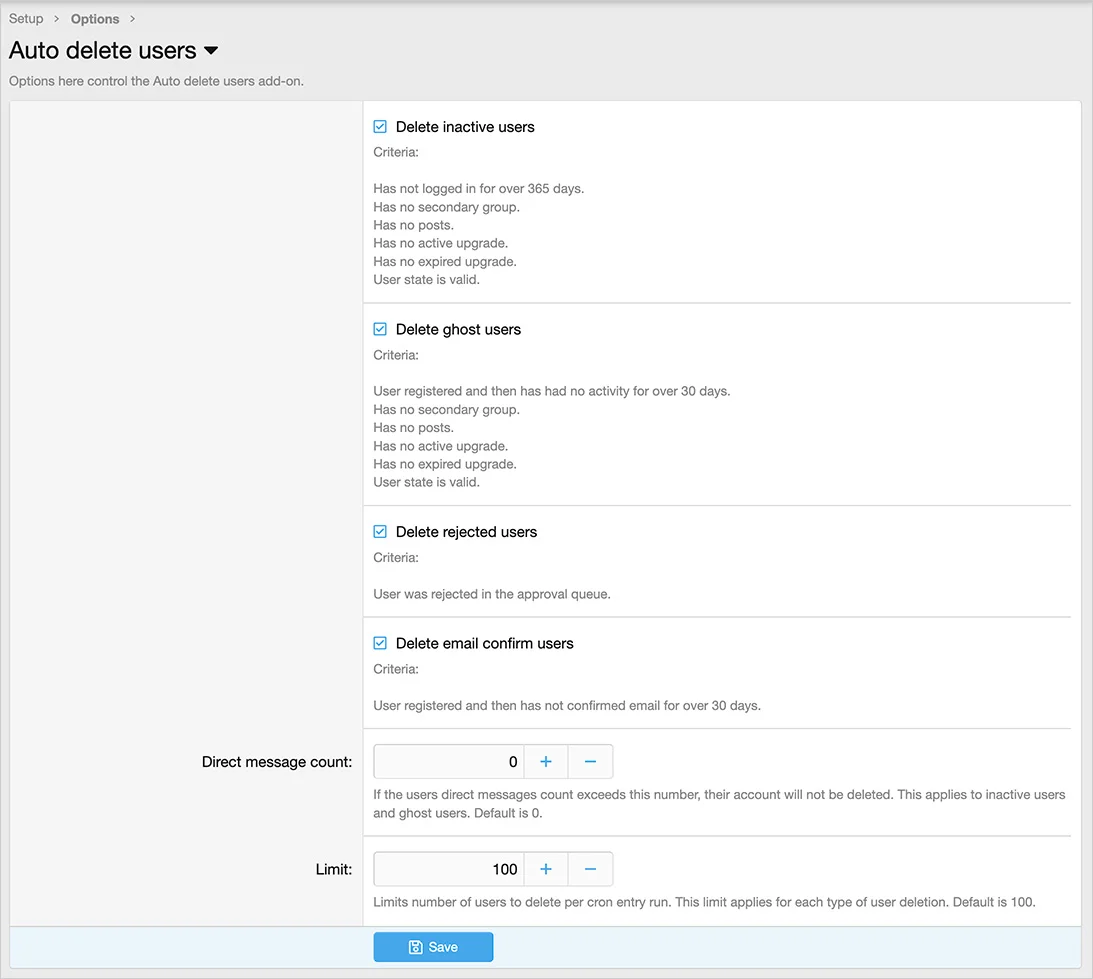Uncheck the Delete inactive users checkbox
The width and height of the screenshot is (1093, 979).
click(380, 127)
